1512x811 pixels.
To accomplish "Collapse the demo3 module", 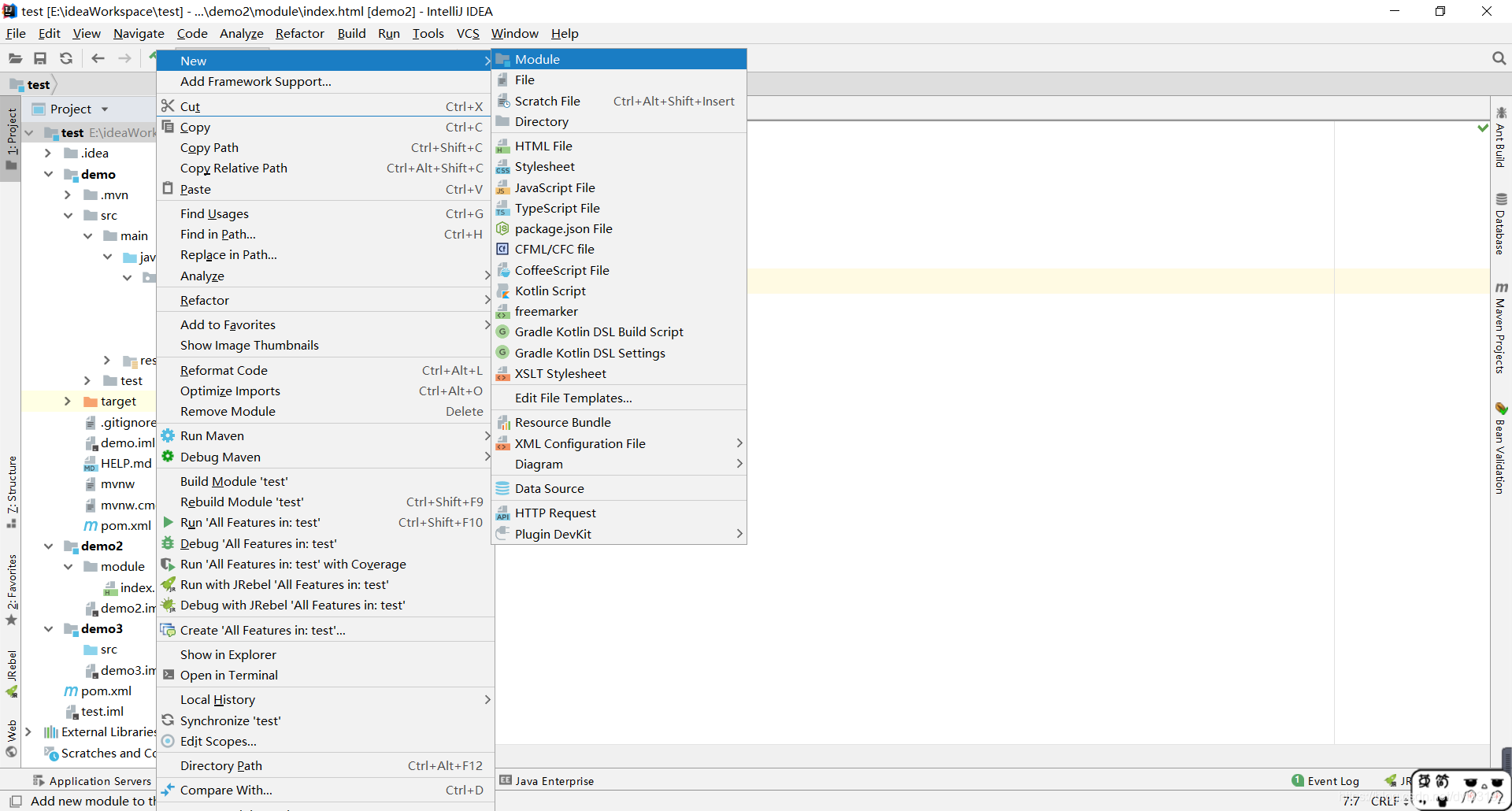I will [x=48, y=628].
